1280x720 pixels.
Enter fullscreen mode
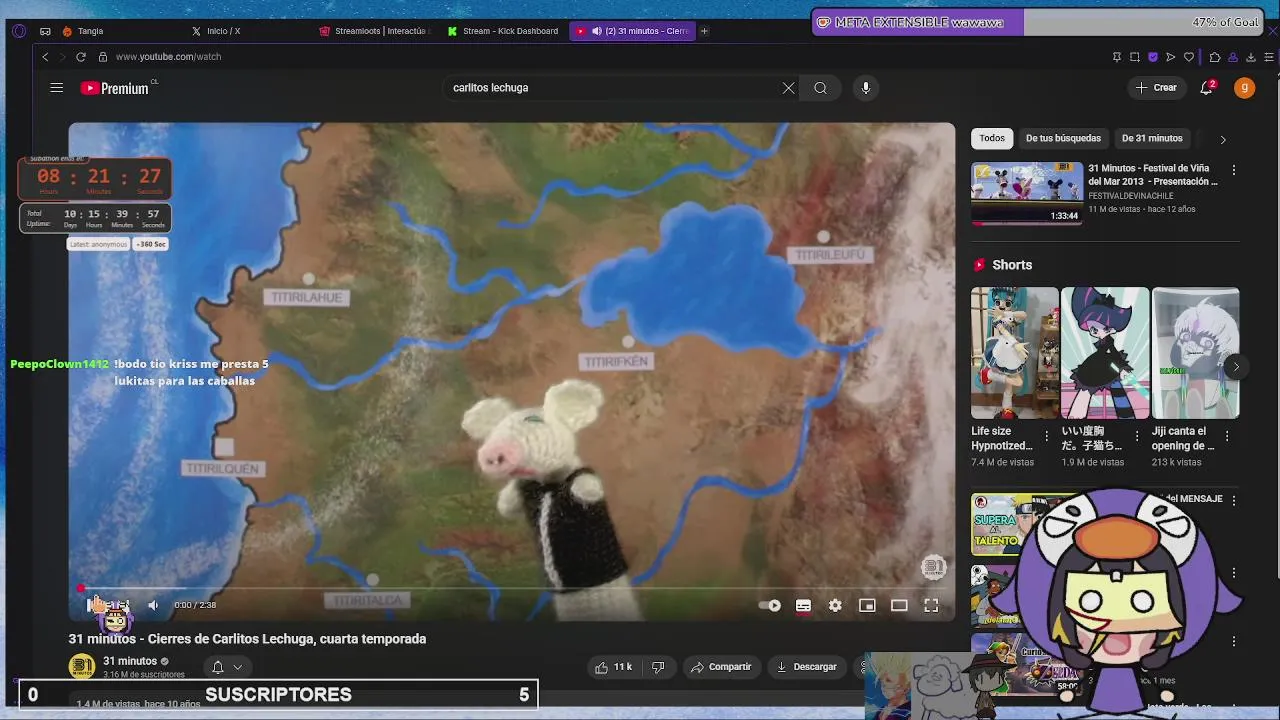[x=931, y=605]
